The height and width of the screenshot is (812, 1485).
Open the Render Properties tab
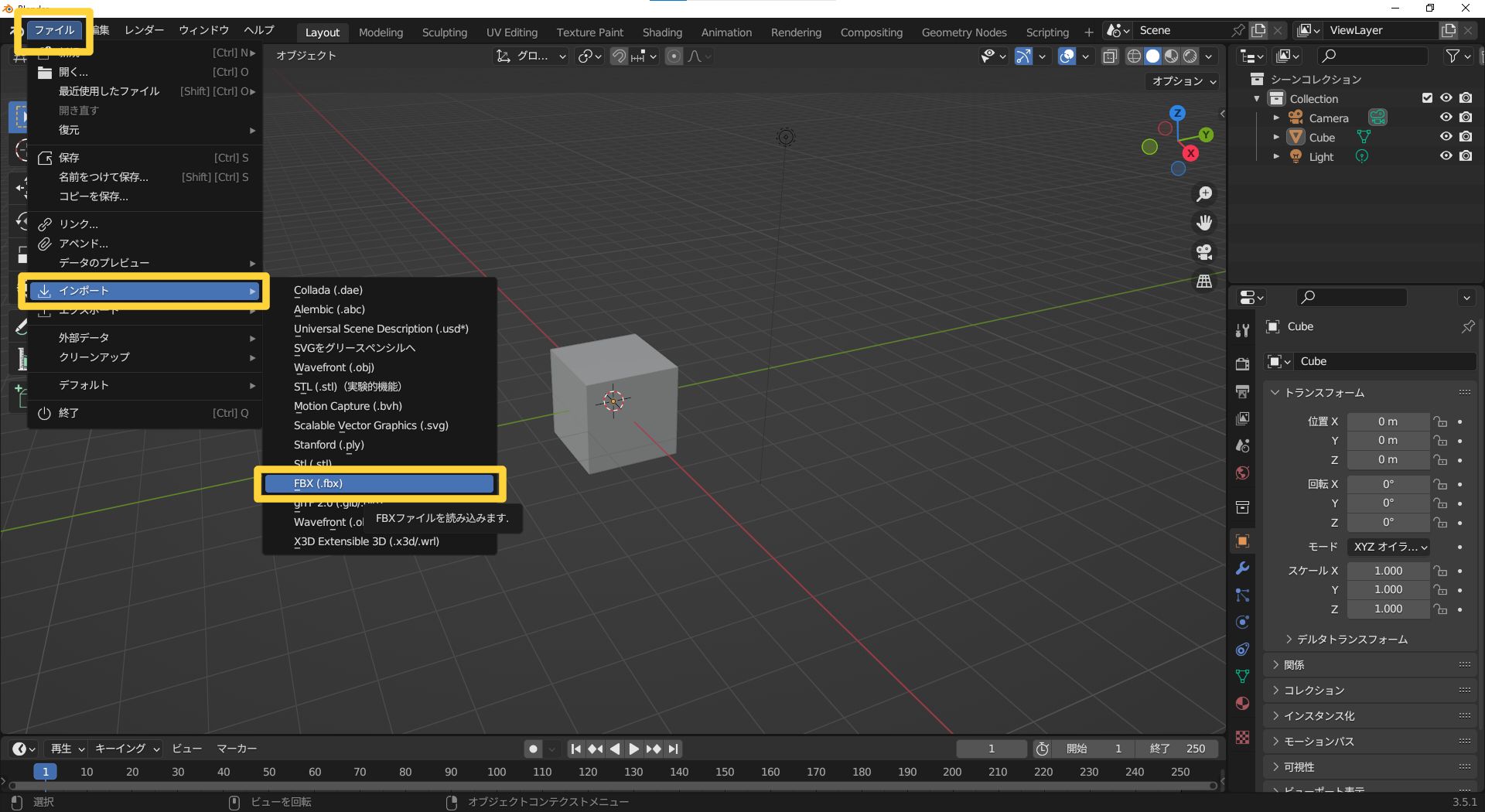[1242, 363]
